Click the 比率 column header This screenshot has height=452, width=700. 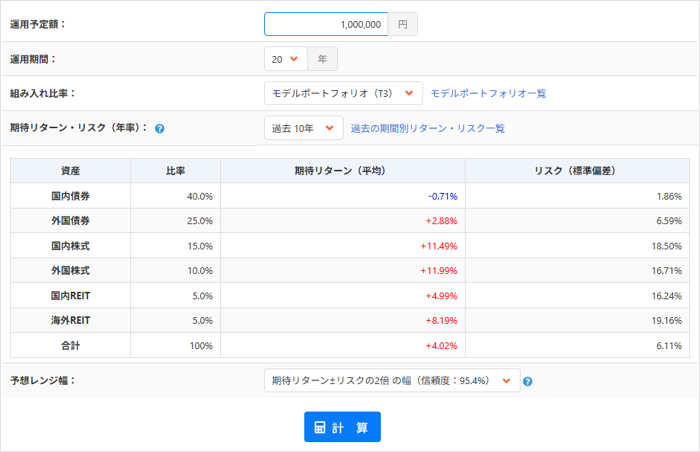175,171
